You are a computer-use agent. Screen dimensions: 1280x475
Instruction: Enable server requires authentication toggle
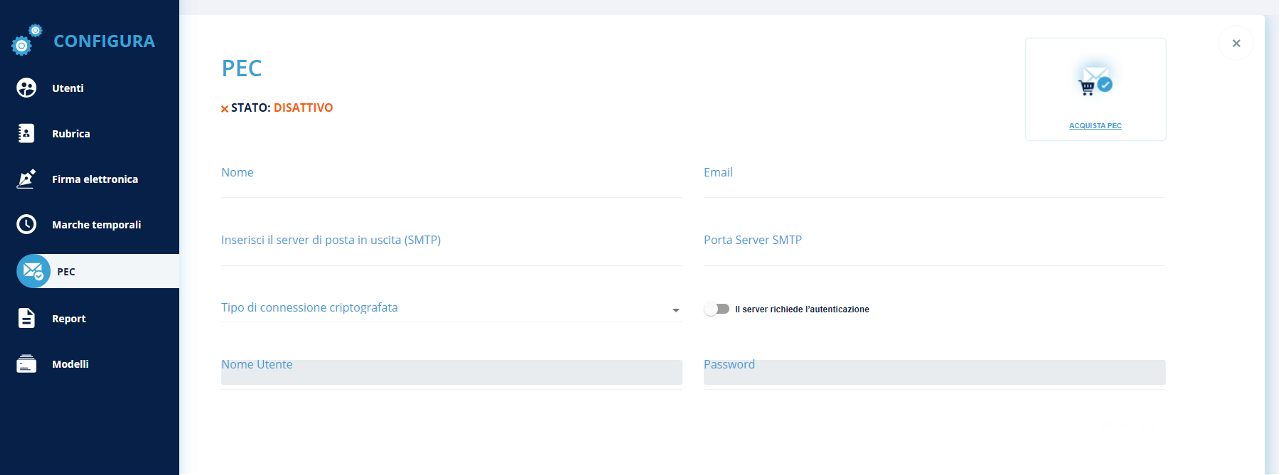[x=716, y=309]
